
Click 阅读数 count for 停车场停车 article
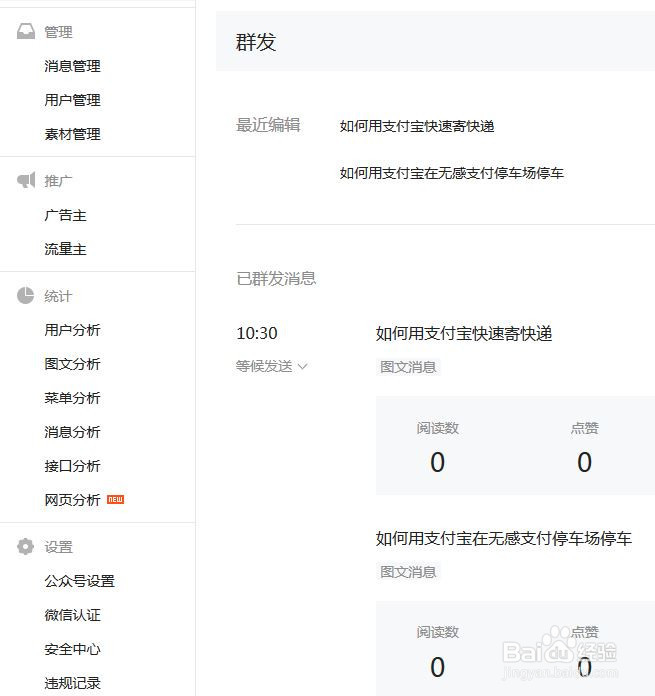(438, 667)
